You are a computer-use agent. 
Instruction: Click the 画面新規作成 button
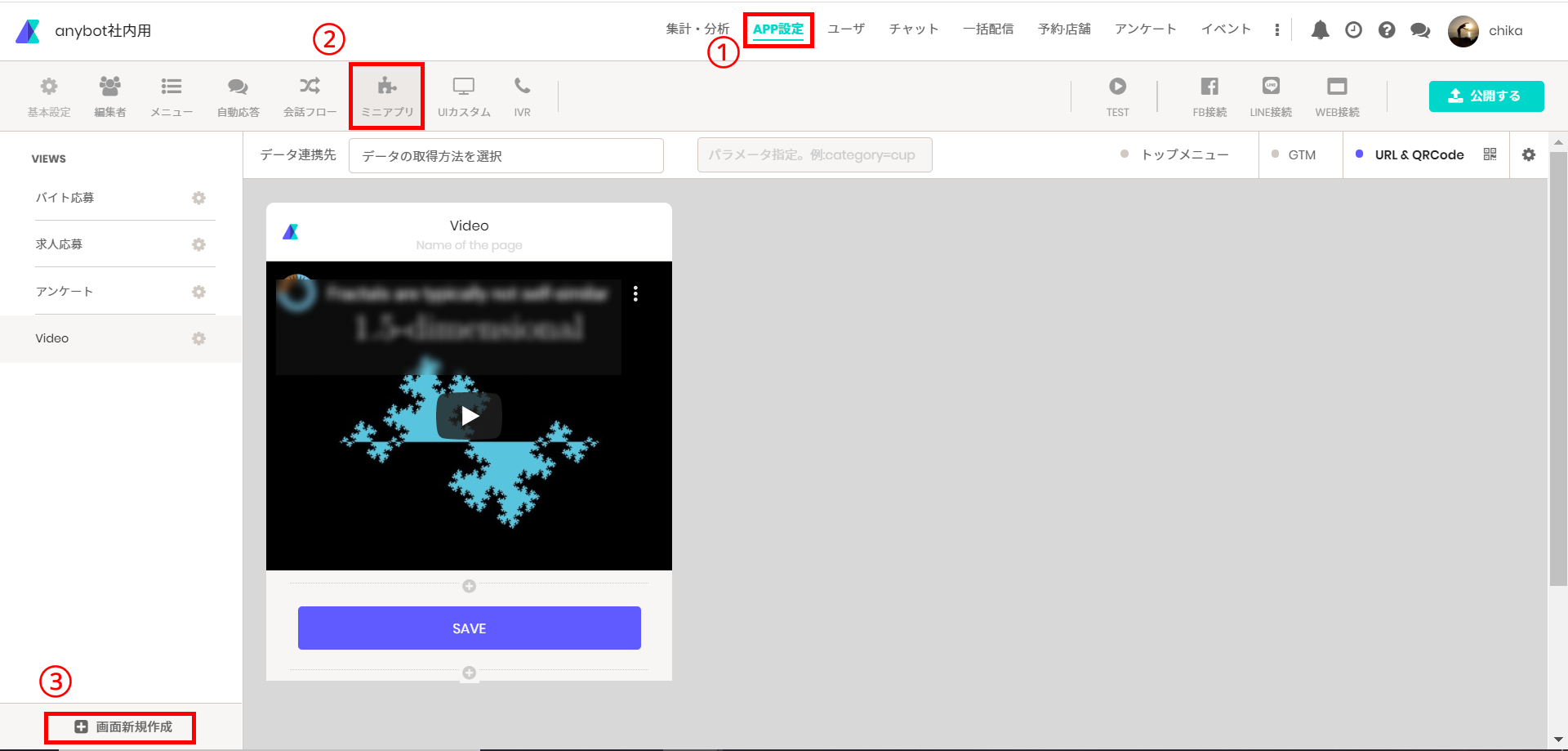(x=123, y=726)
